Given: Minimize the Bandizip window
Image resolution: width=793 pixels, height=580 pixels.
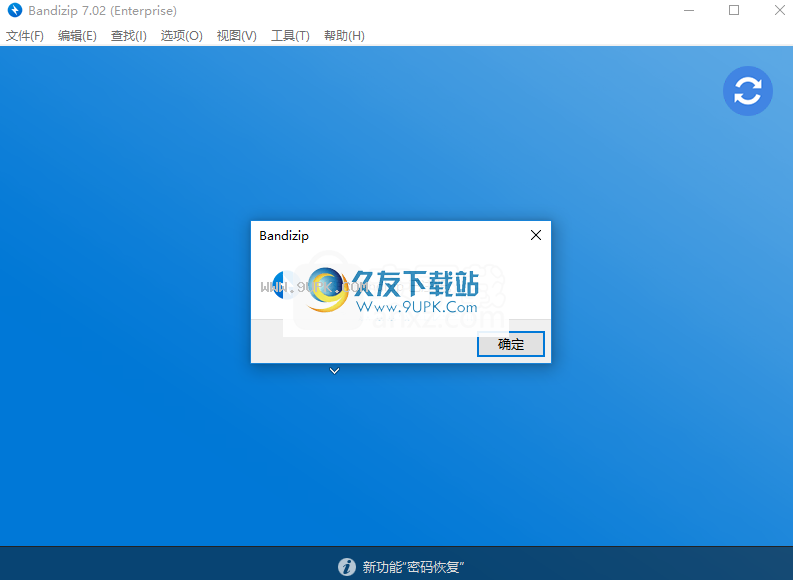Looking at the screenshot, I should pyautogui.click(x=689, y=10).
